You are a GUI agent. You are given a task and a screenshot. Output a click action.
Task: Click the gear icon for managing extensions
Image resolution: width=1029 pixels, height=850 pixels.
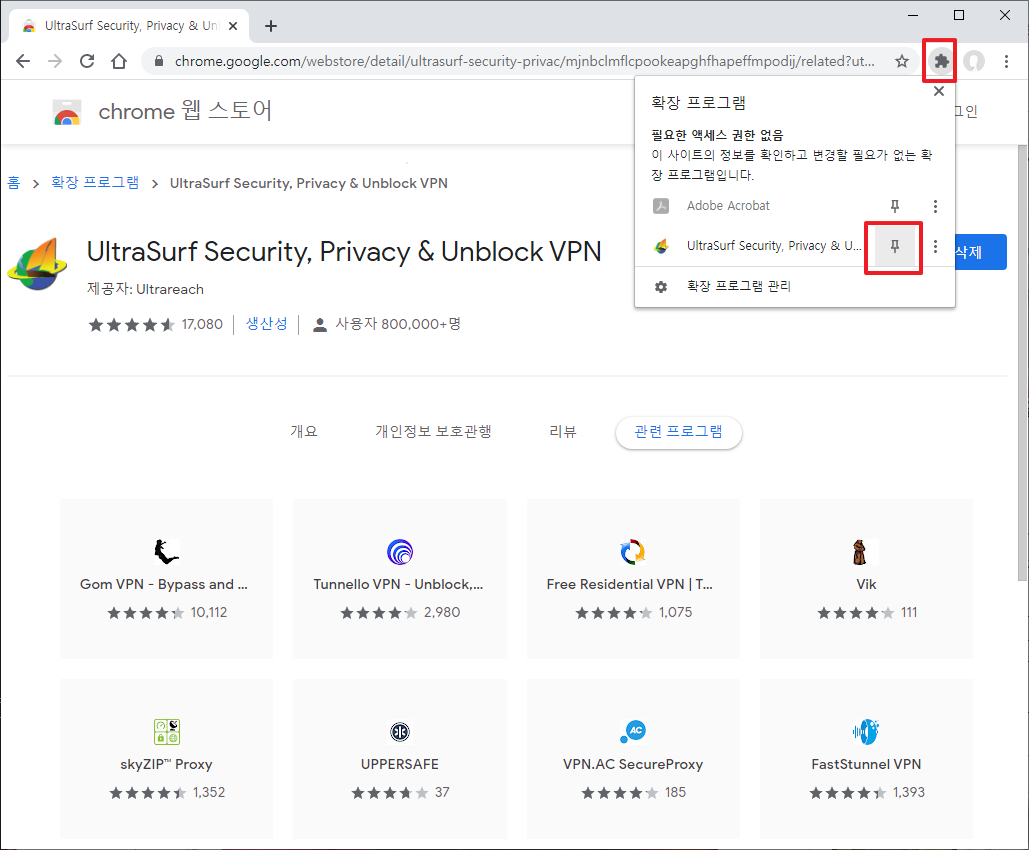point(661,287)
